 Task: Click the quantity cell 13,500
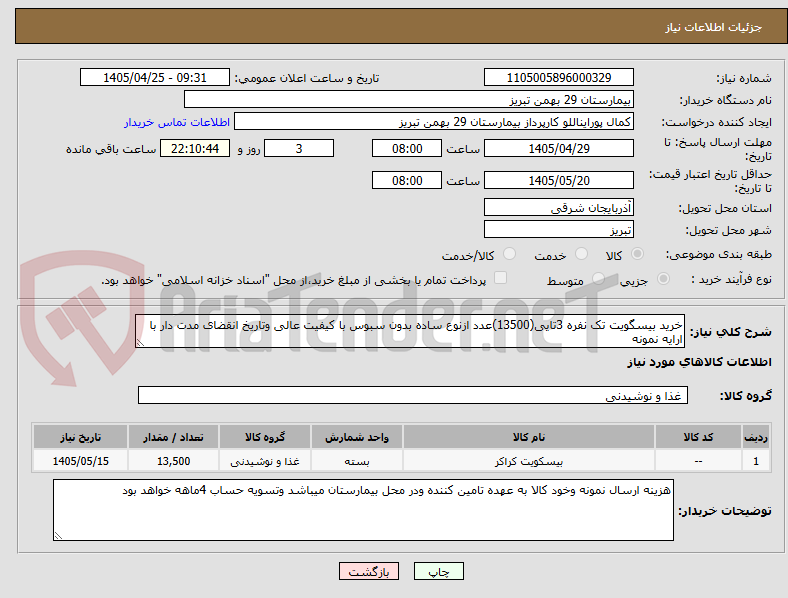173,461
